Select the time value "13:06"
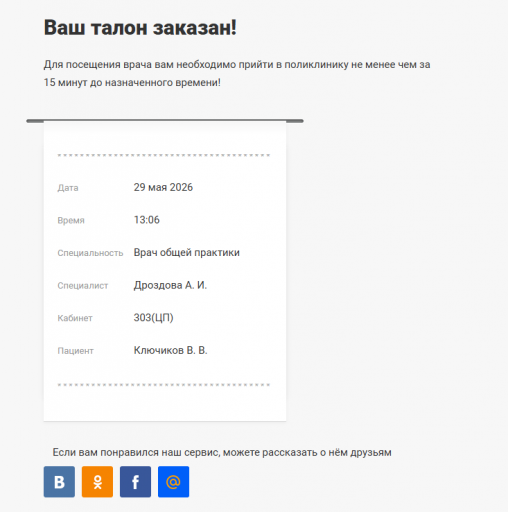Viewport: 508px width, 512px height. point(147,220)
